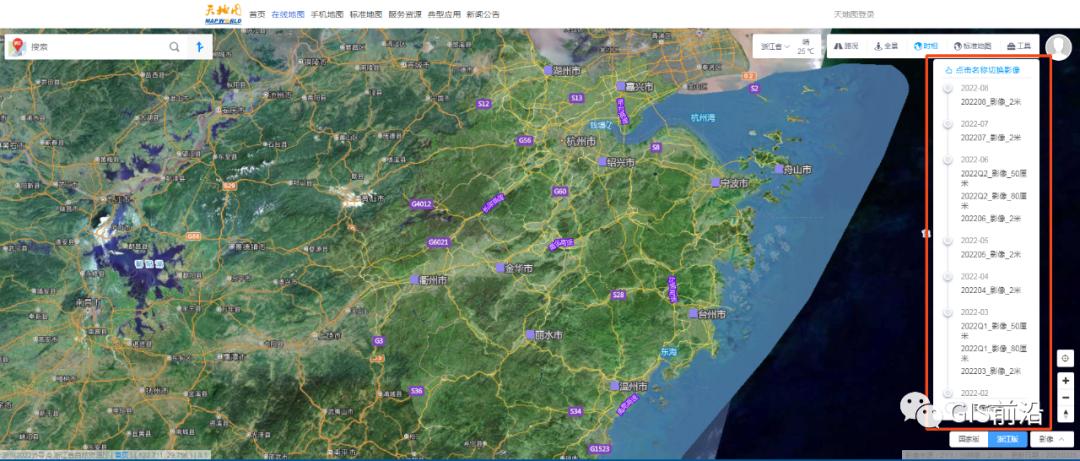Screen dimensions: 1080x461
Task: Zoom in with the plus button
Action: click(1066, 380)
